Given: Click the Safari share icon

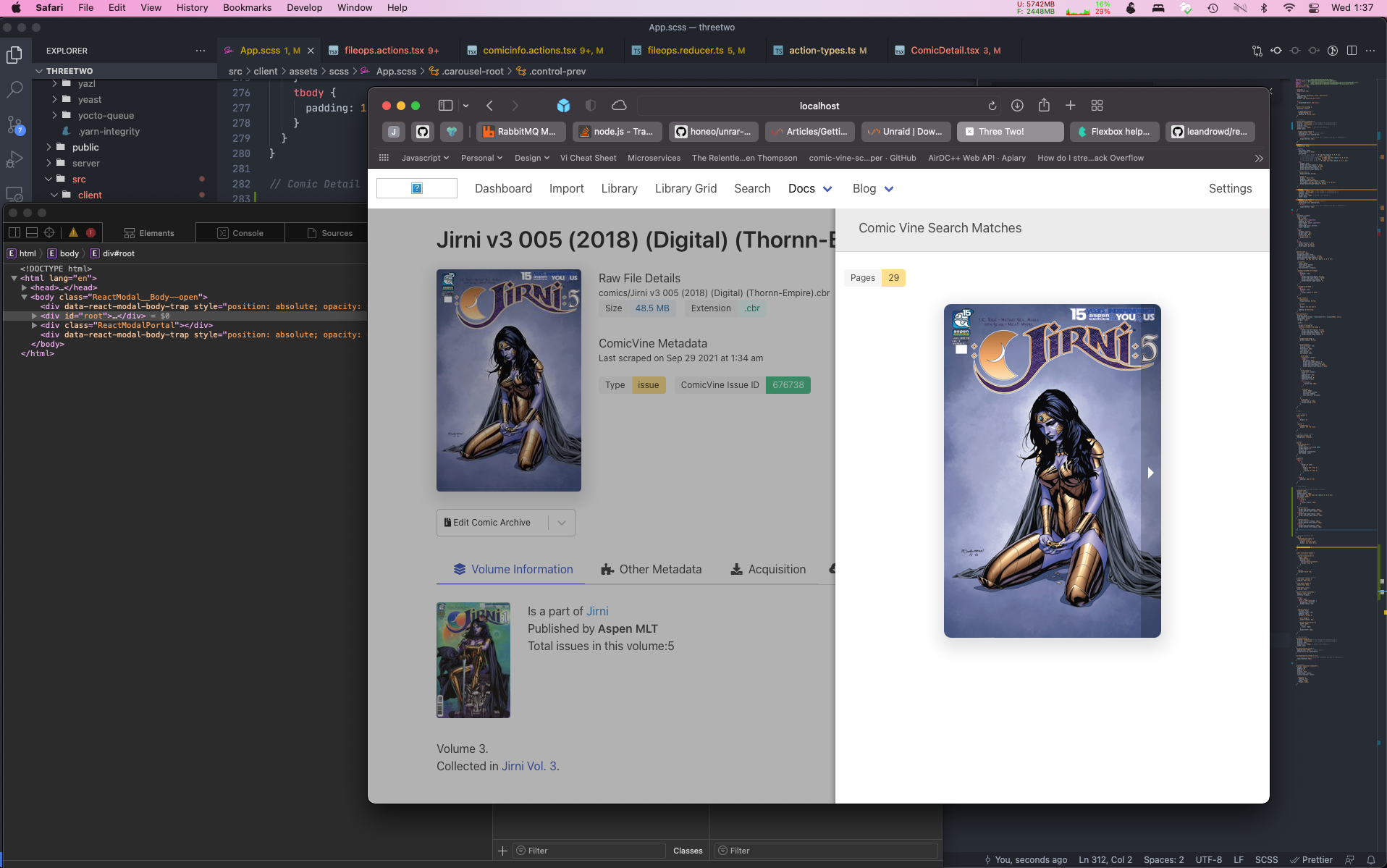Looking at the screenshot, I should [1044, 106].
